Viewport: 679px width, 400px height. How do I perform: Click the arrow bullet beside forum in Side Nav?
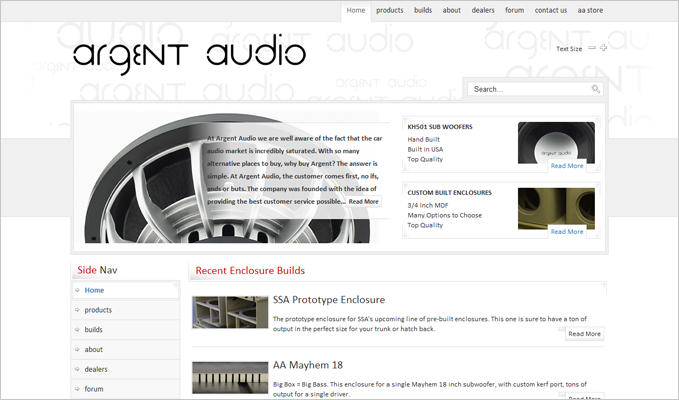(77, 389)
